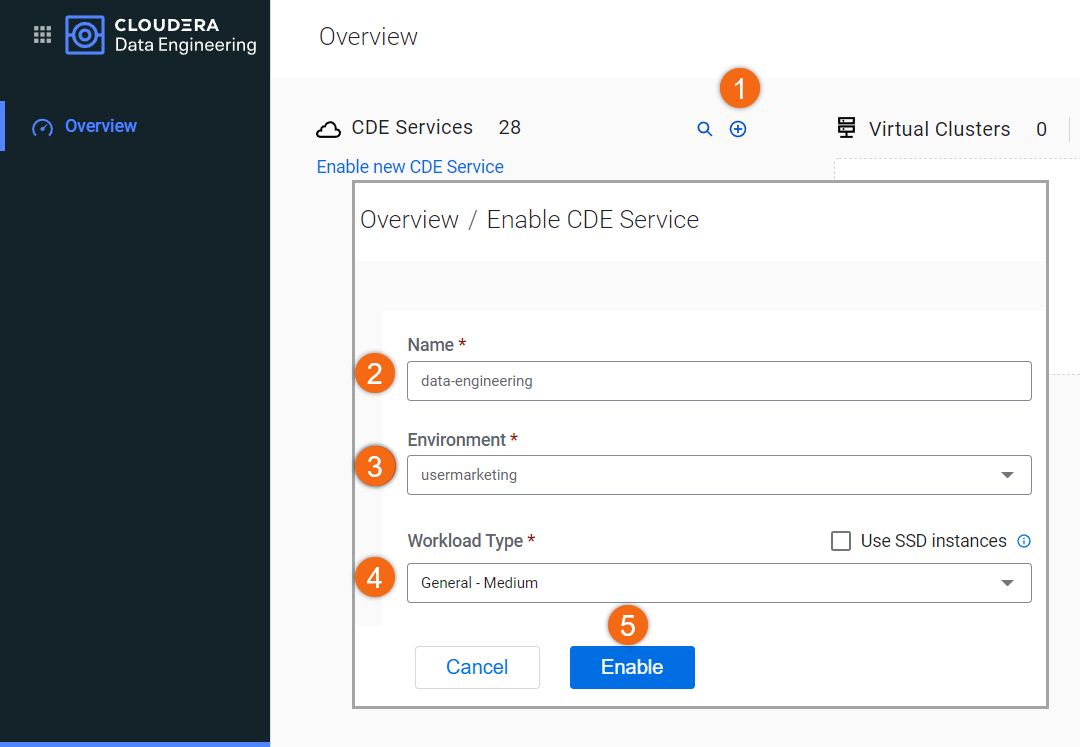Search CDE Services with magnifier icon
Screen dimensions: 1080x747
click(704, 129)
